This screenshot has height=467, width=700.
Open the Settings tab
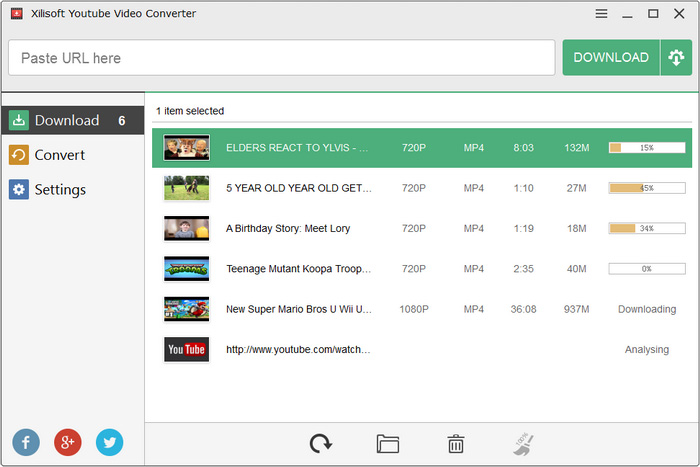73,189
